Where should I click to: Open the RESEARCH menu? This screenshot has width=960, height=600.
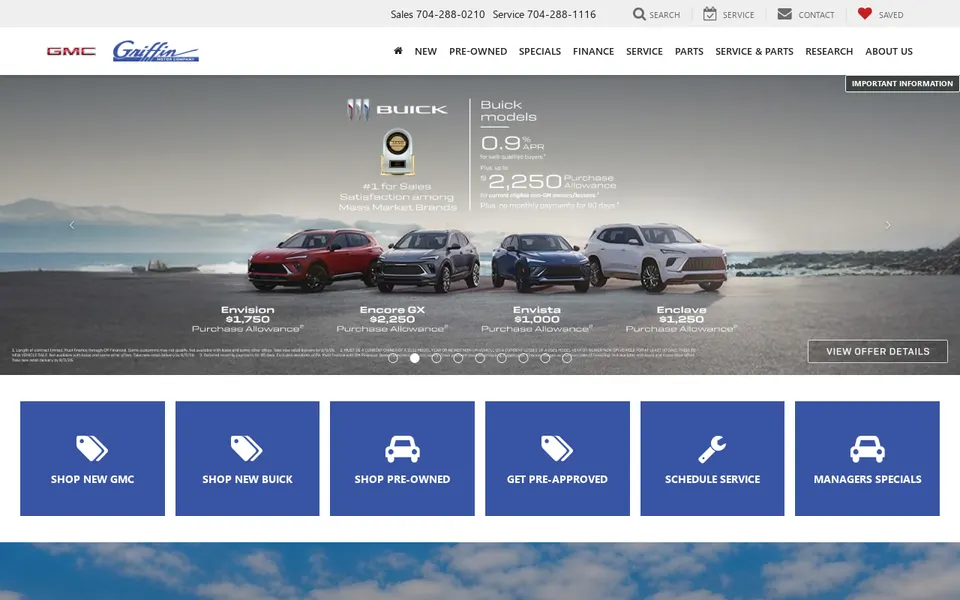829,51
